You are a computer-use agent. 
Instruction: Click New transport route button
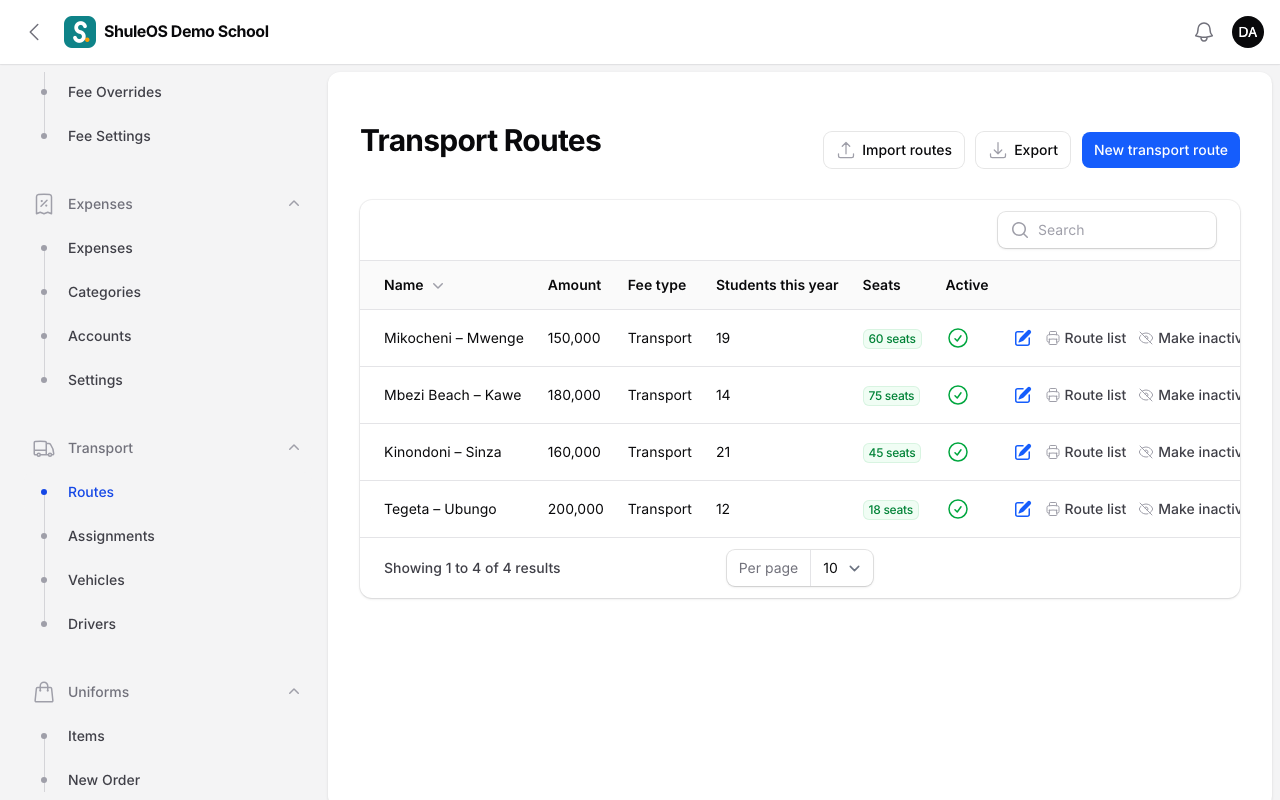[x=1161, y=150]
